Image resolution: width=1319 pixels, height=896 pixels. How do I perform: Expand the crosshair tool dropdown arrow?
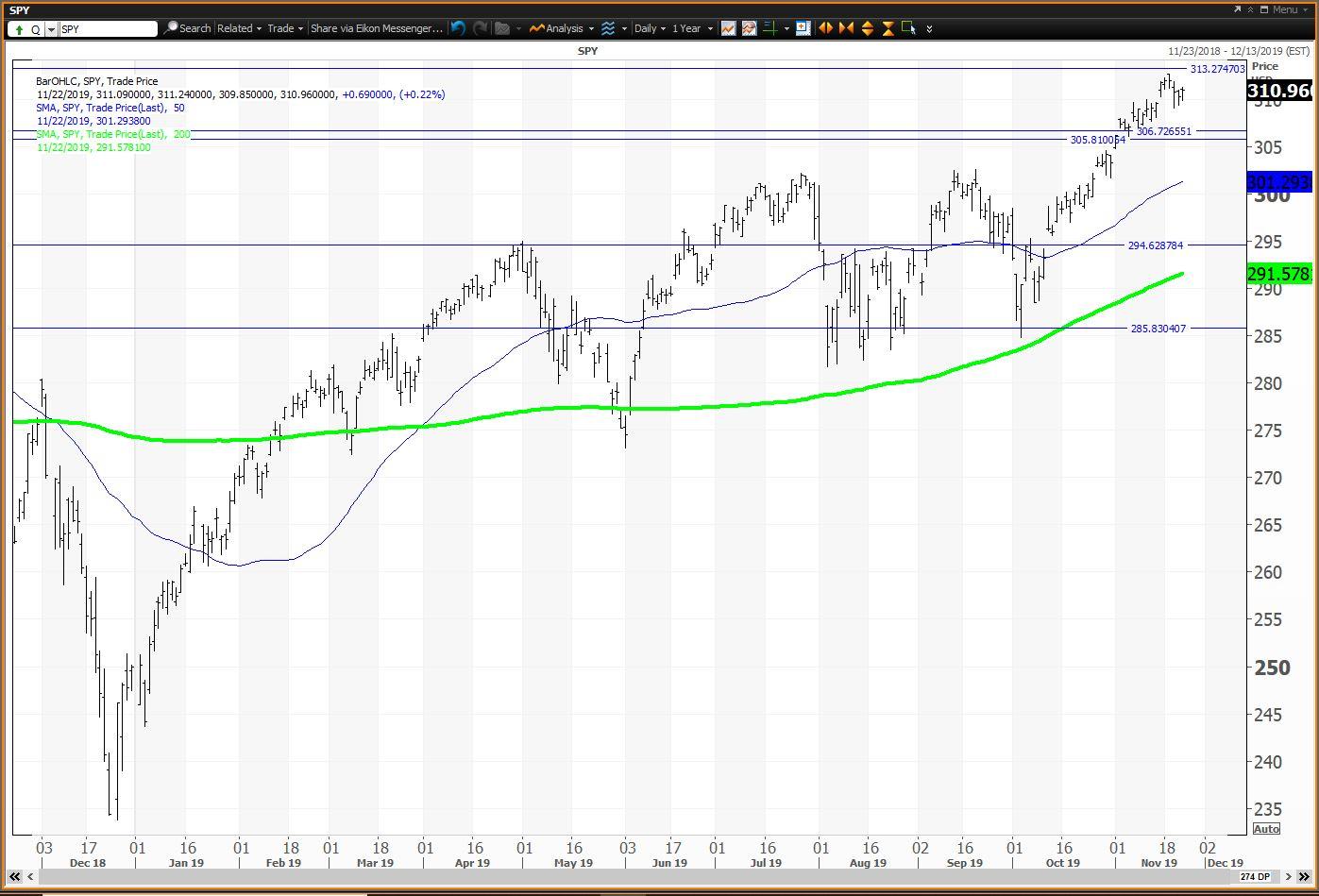(786, 29)
